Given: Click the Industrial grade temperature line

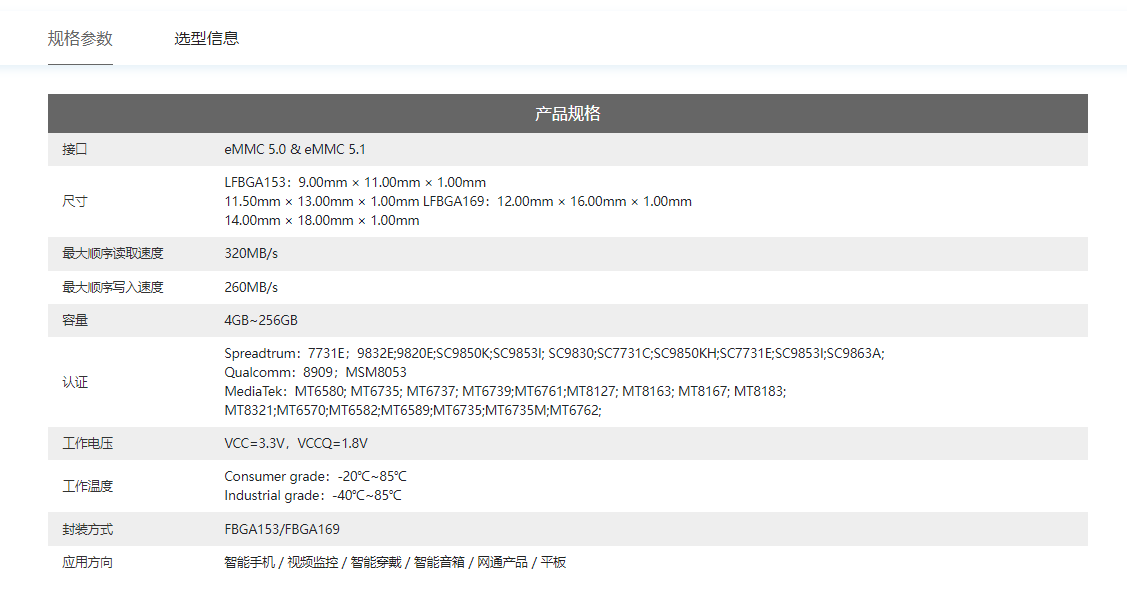Looking at the screenshot, I should [x=313, y=496].
